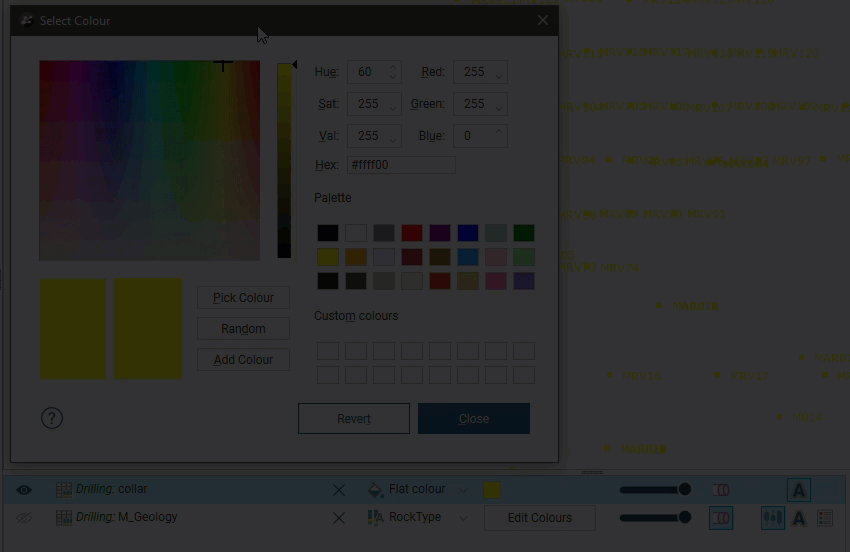Click the Edit Colours button
Screen dimensions: 850x552
click(539, 518)
